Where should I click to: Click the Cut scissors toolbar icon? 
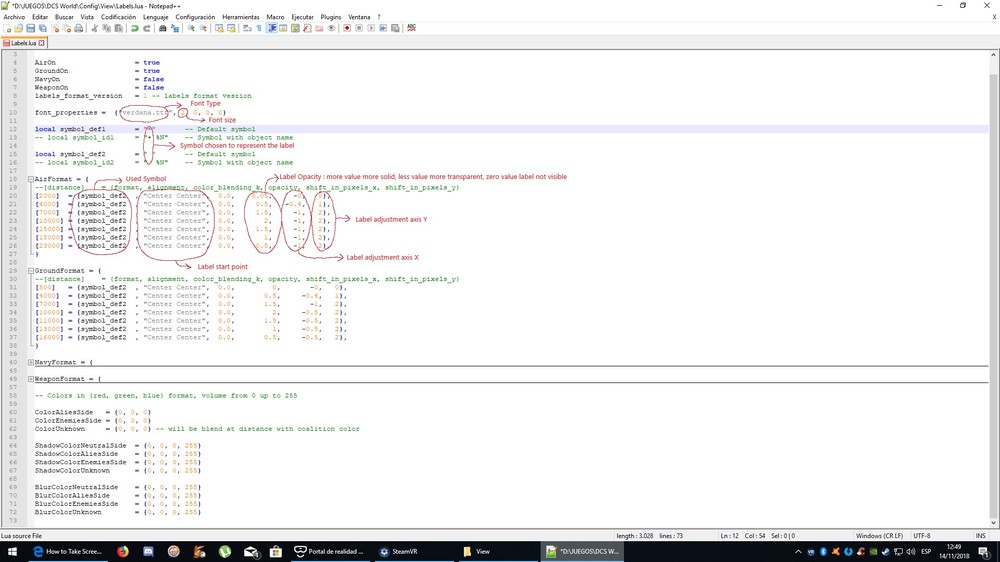[95, 28]
